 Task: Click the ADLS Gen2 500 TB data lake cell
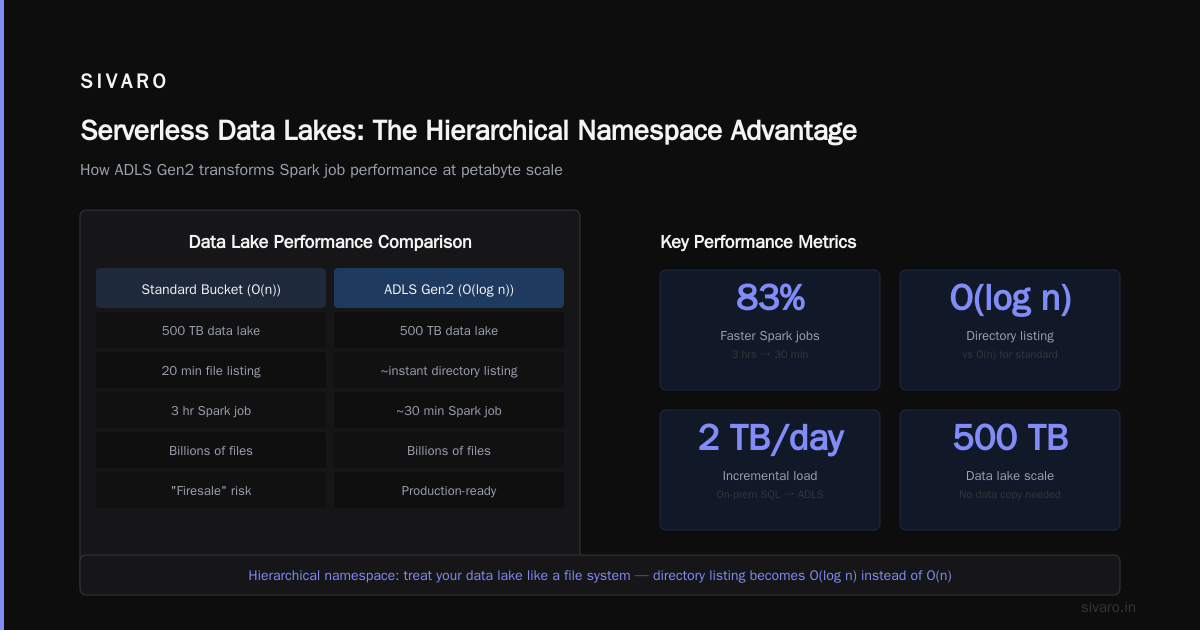click(x=449, y=330)
